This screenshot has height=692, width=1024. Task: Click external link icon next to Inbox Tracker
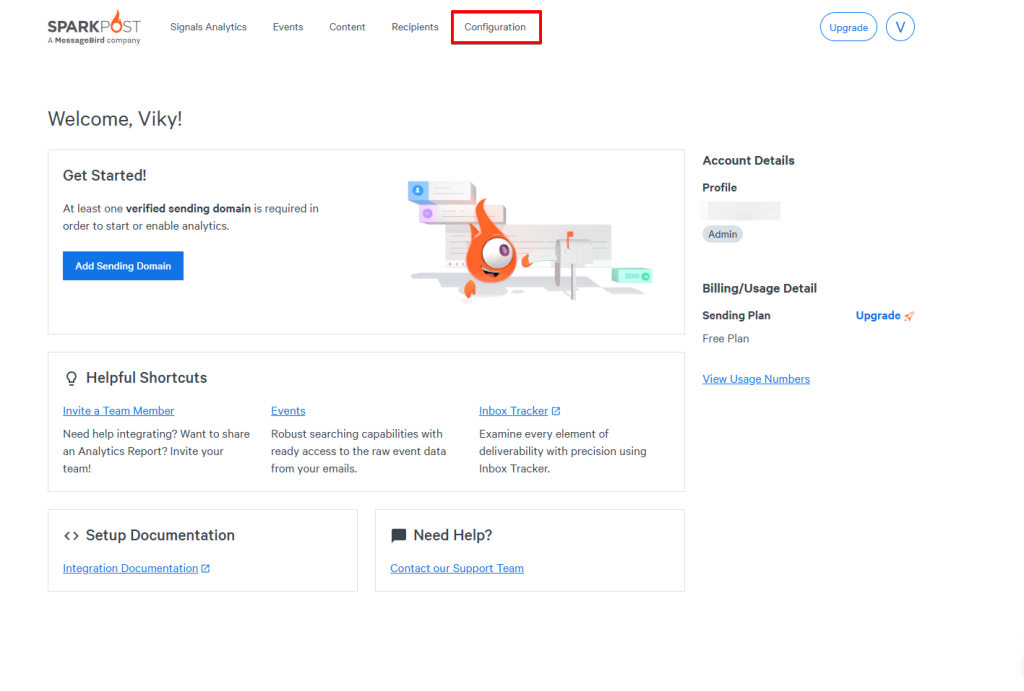coord(556,411)
